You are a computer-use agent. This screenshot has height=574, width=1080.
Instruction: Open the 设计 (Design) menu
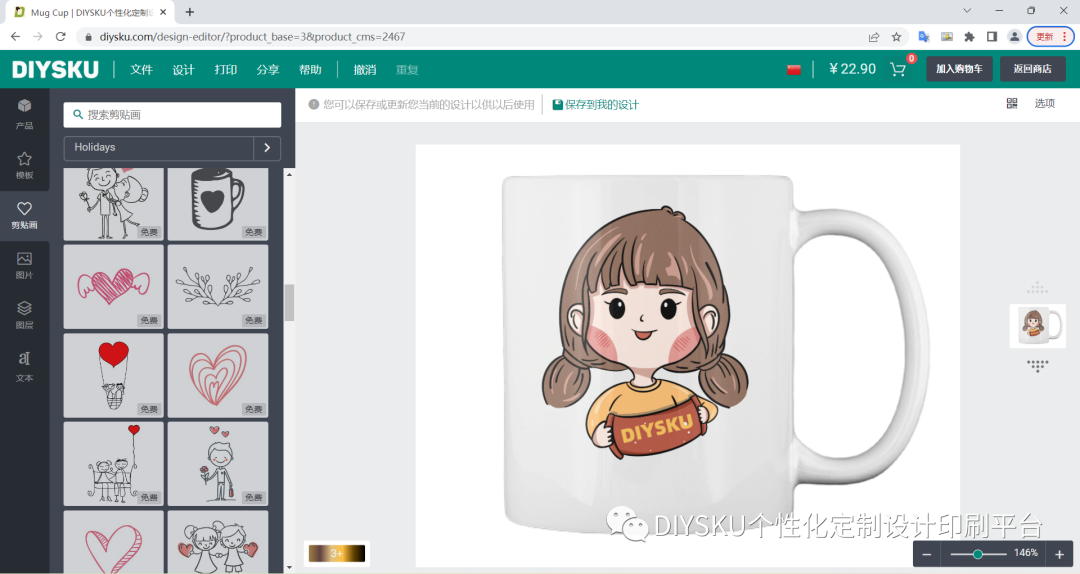point(183,70)
